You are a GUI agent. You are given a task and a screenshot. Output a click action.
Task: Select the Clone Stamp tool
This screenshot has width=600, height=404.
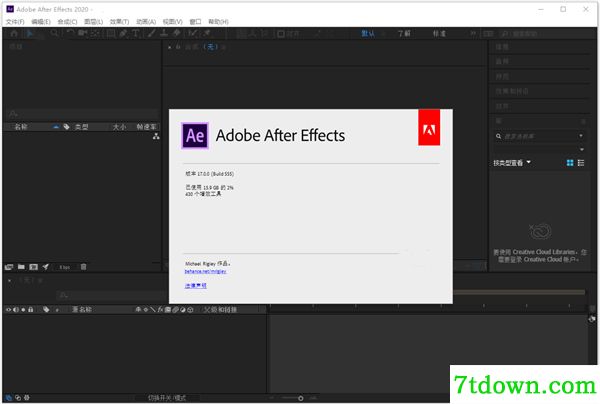(164, 34)
